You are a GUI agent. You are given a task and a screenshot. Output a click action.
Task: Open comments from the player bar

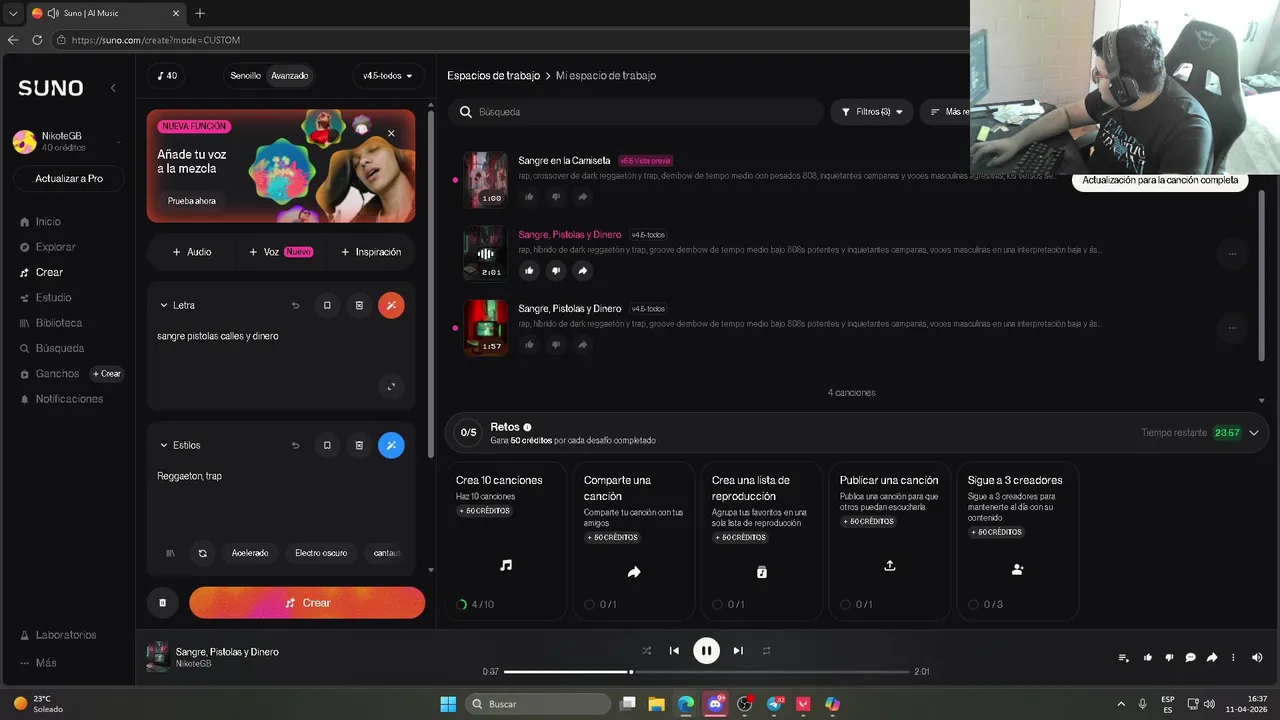[1190, 657]
